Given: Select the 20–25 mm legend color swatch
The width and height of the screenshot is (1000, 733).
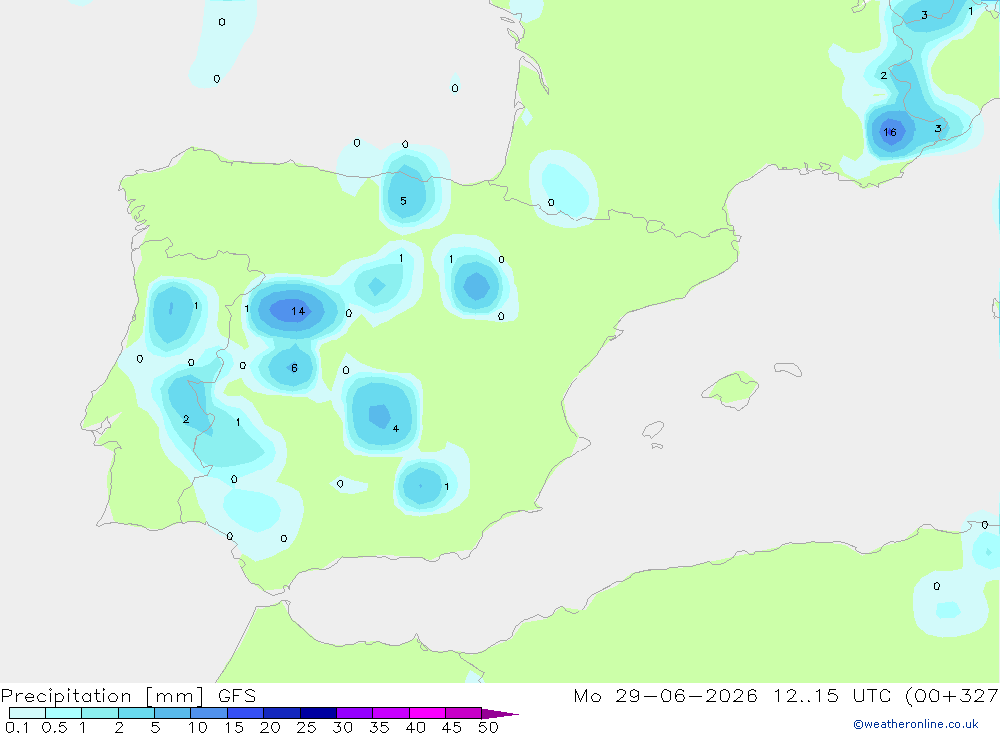Looking at the screenshot, I should pos(282,713).
